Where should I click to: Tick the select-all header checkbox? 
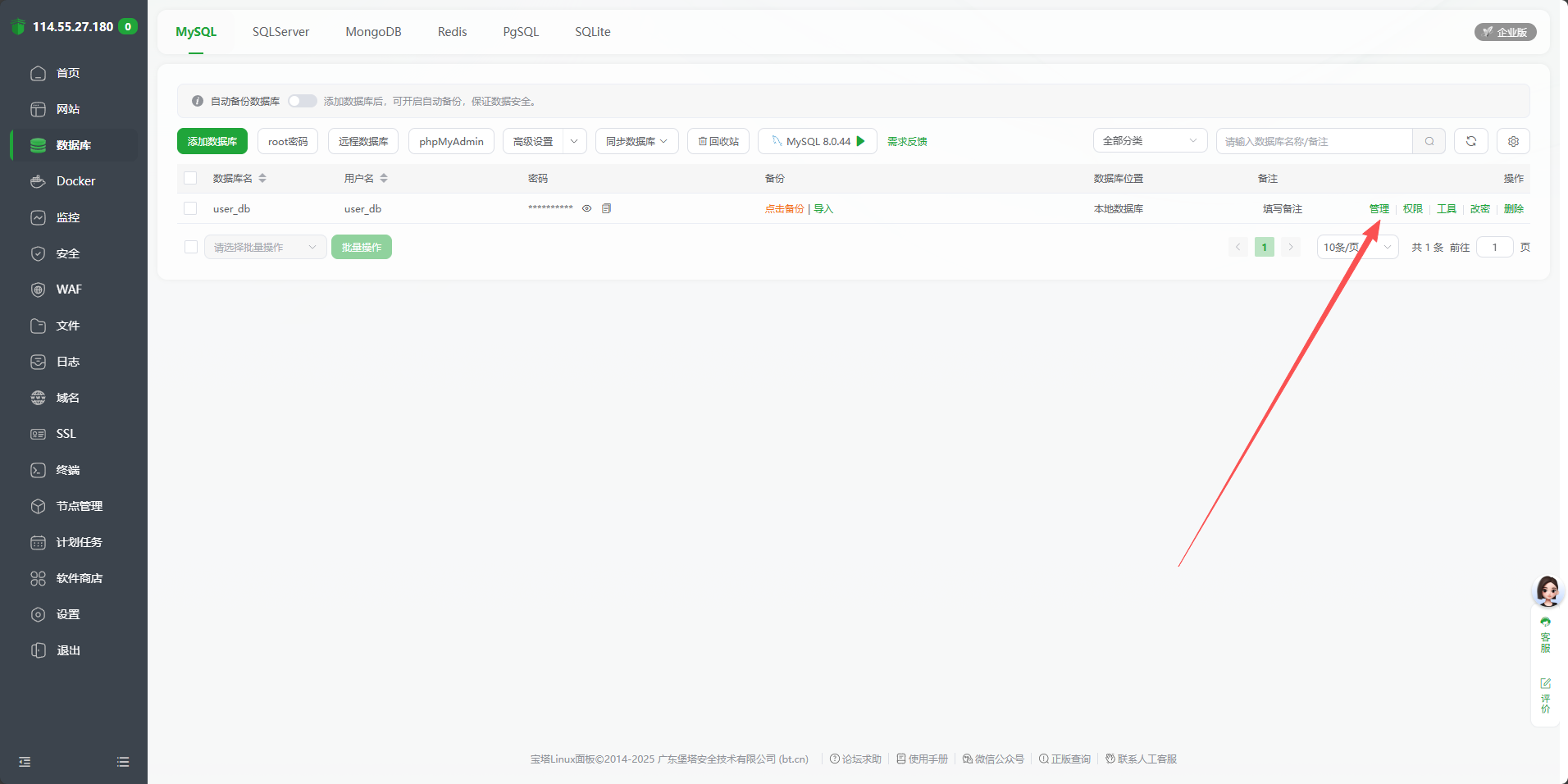(x=190, y=178)
